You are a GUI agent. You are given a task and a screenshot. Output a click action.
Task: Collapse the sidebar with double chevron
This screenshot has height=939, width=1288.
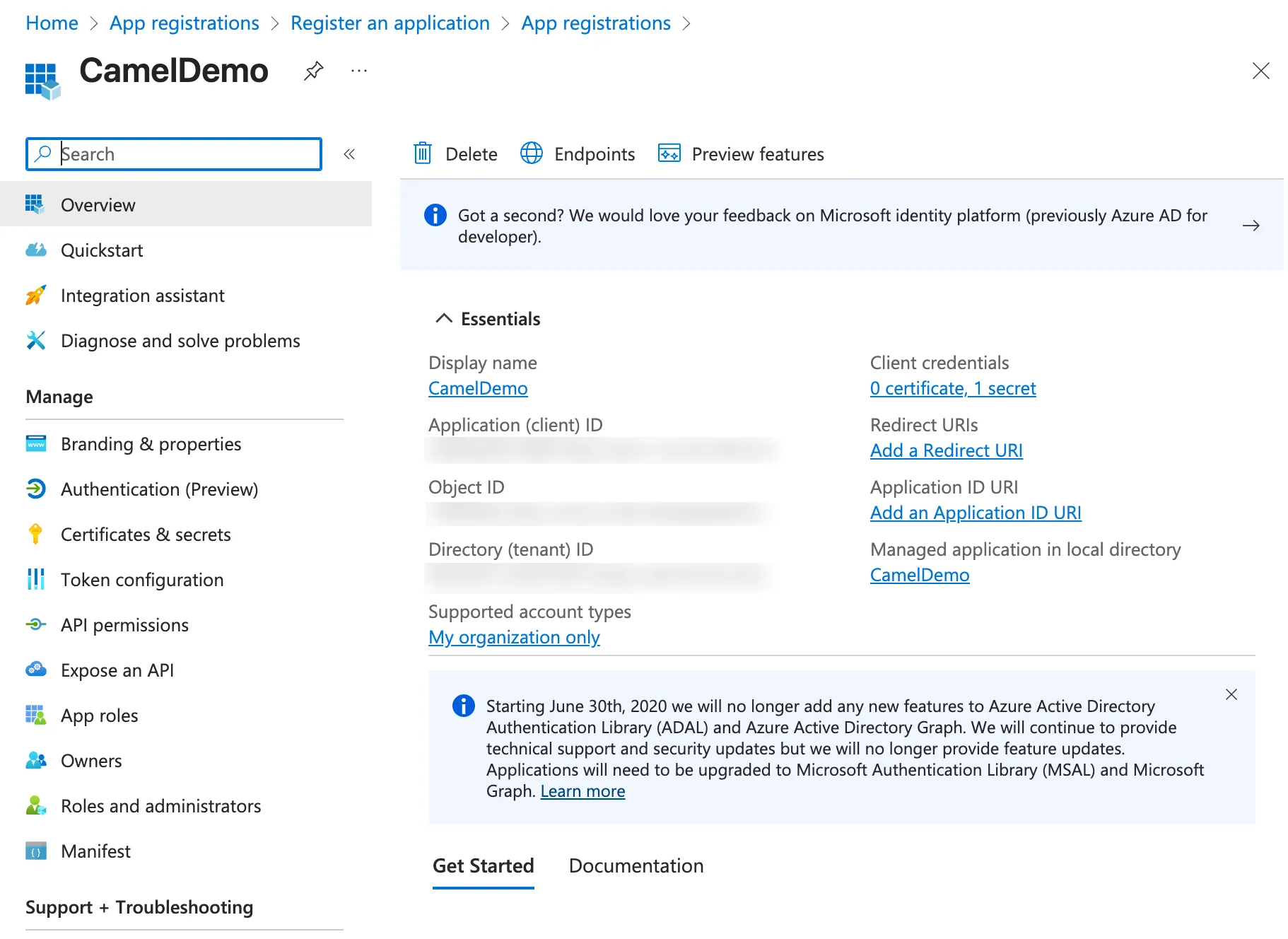pyautogui.click(x=349, y=154)
